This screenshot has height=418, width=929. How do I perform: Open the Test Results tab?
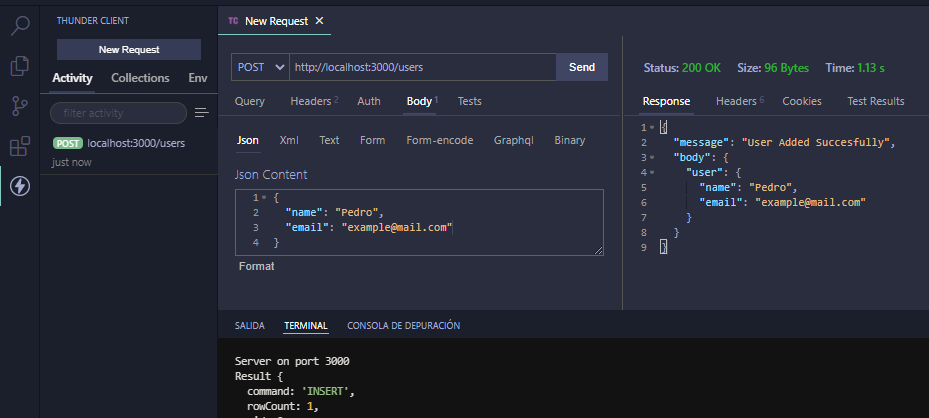[876, 101]
